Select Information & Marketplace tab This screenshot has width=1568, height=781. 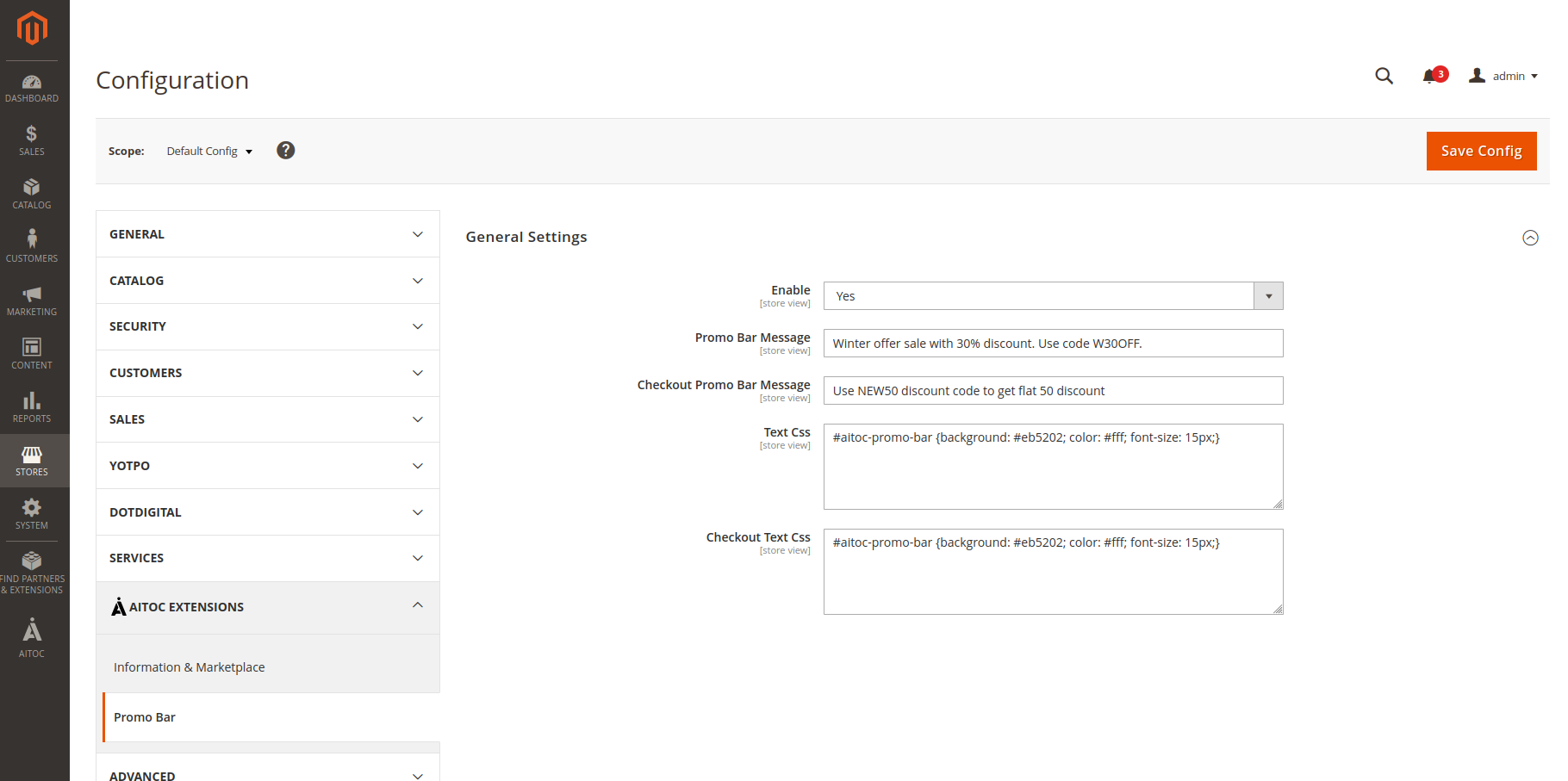(189, 667)
